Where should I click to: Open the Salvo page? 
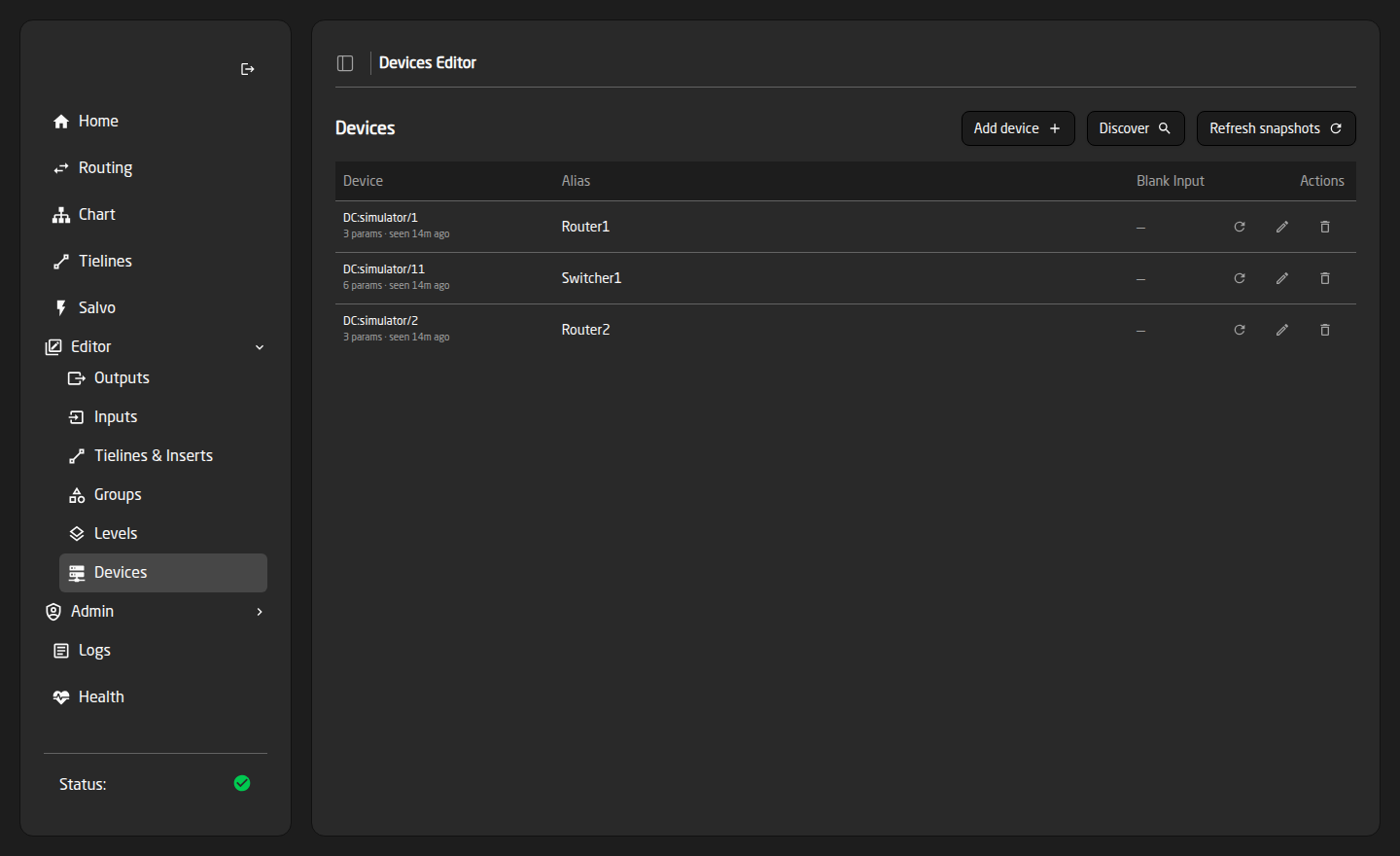156,308
